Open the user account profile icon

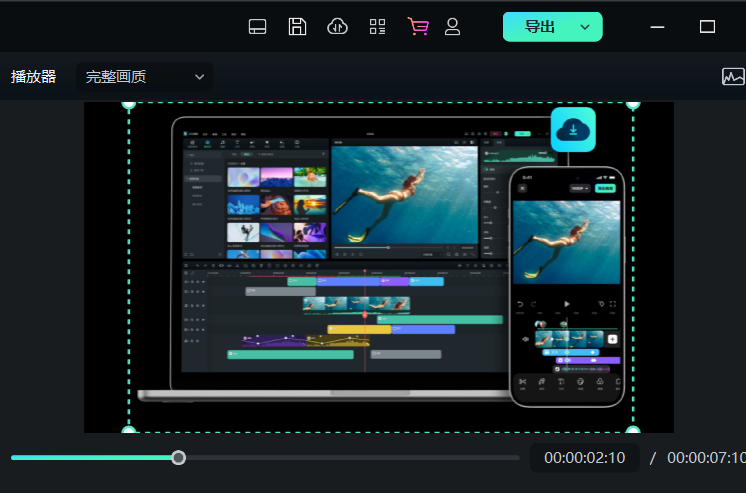pyautogui.click(x=452, y=27)
